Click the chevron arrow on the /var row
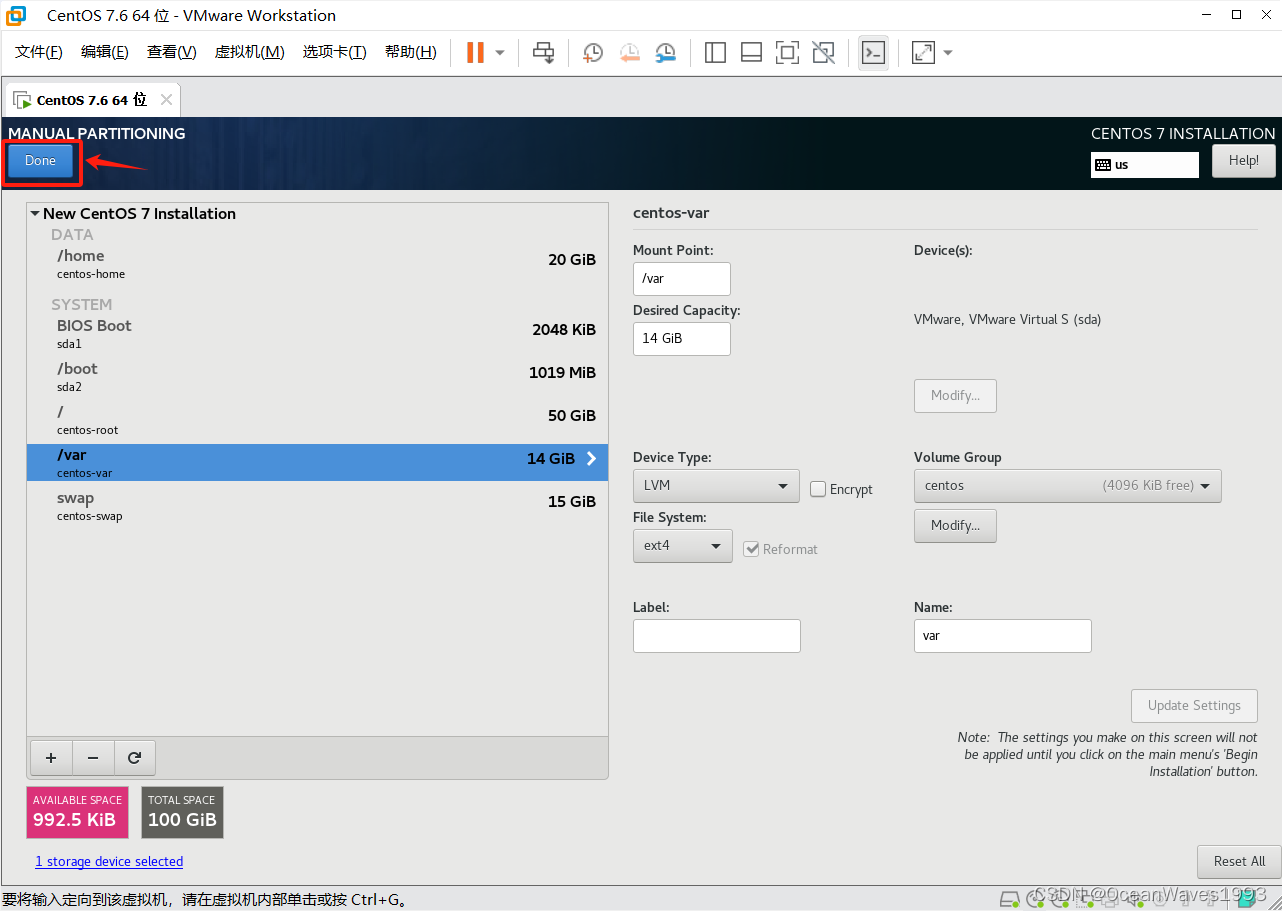Viewport: 1282px width, 911px height. point(591,459)
